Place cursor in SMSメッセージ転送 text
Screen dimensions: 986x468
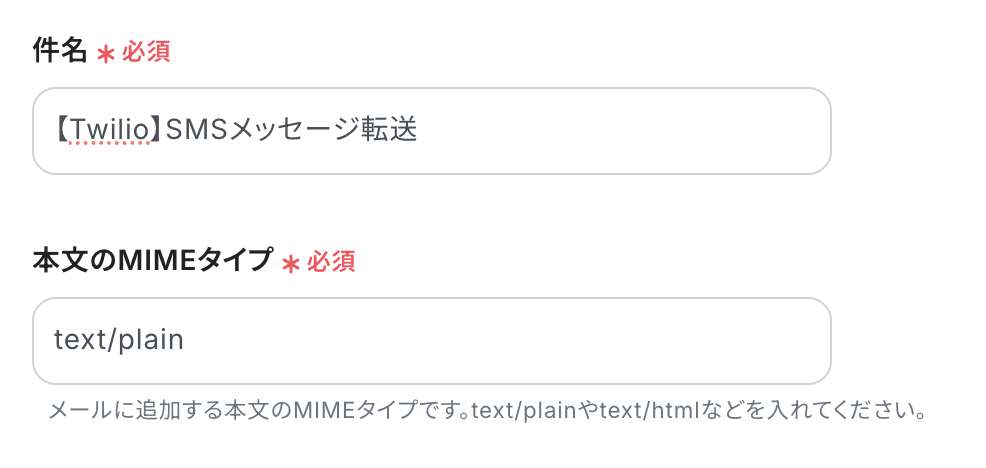tap(290, 130)
